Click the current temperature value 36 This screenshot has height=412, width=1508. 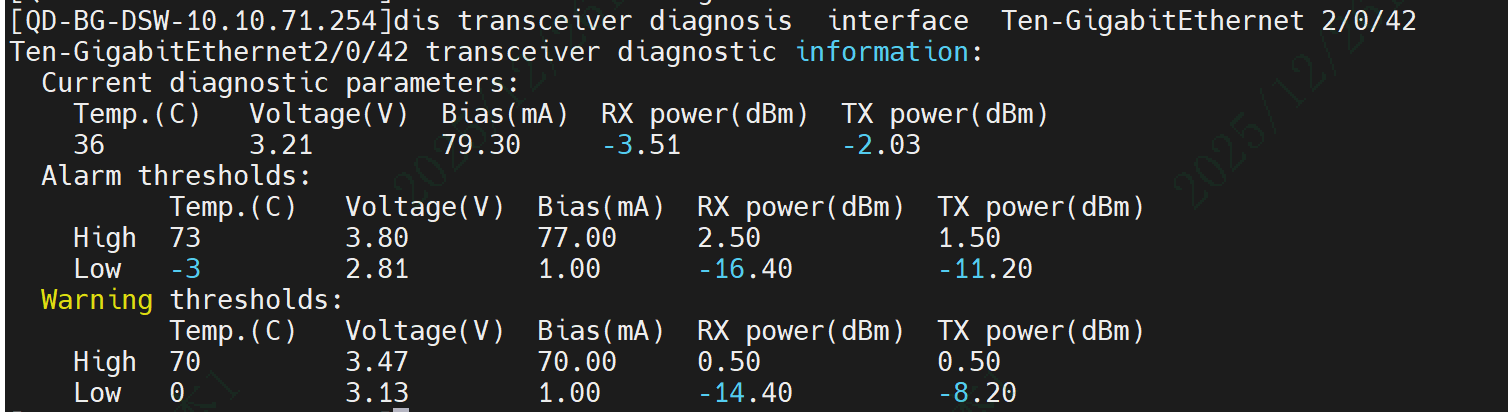89,145
